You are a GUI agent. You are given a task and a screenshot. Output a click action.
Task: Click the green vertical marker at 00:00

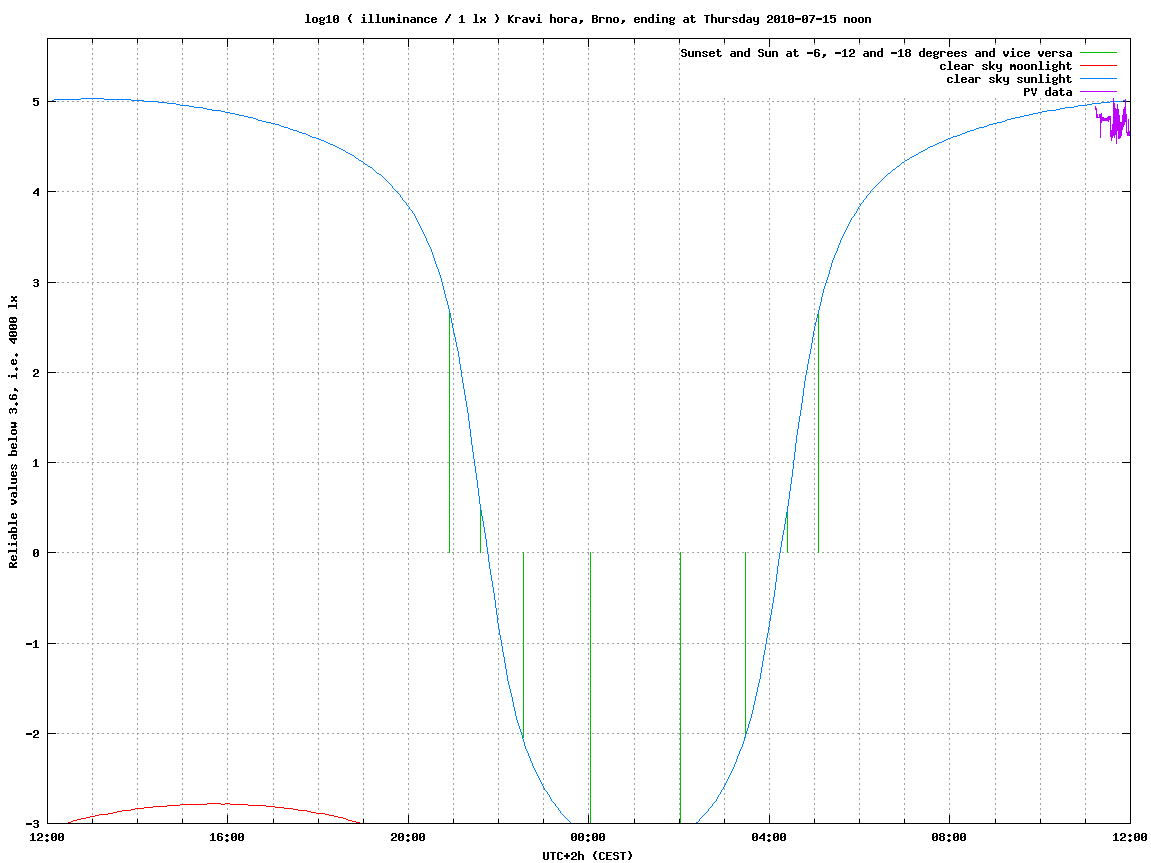pos(590,688)
